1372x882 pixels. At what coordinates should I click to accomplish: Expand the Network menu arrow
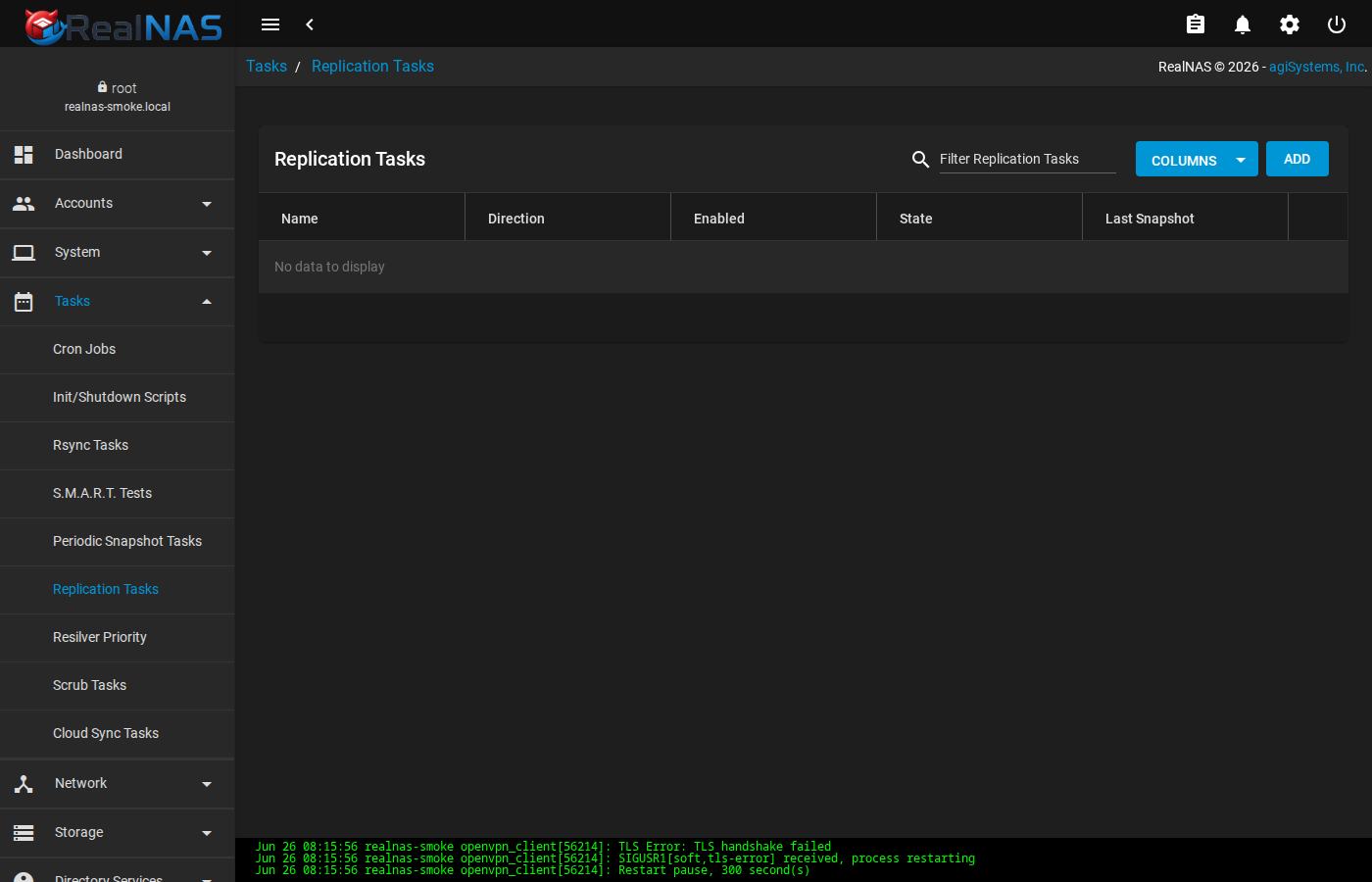click(207, 784)
